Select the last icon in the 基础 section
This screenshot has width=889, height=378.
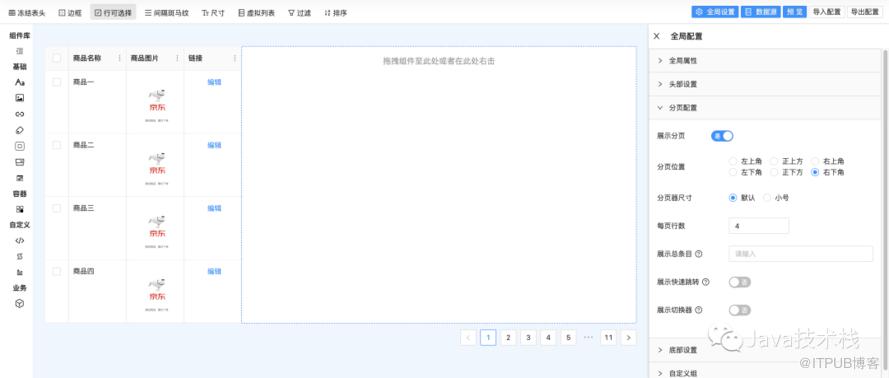tap(19, 178)
